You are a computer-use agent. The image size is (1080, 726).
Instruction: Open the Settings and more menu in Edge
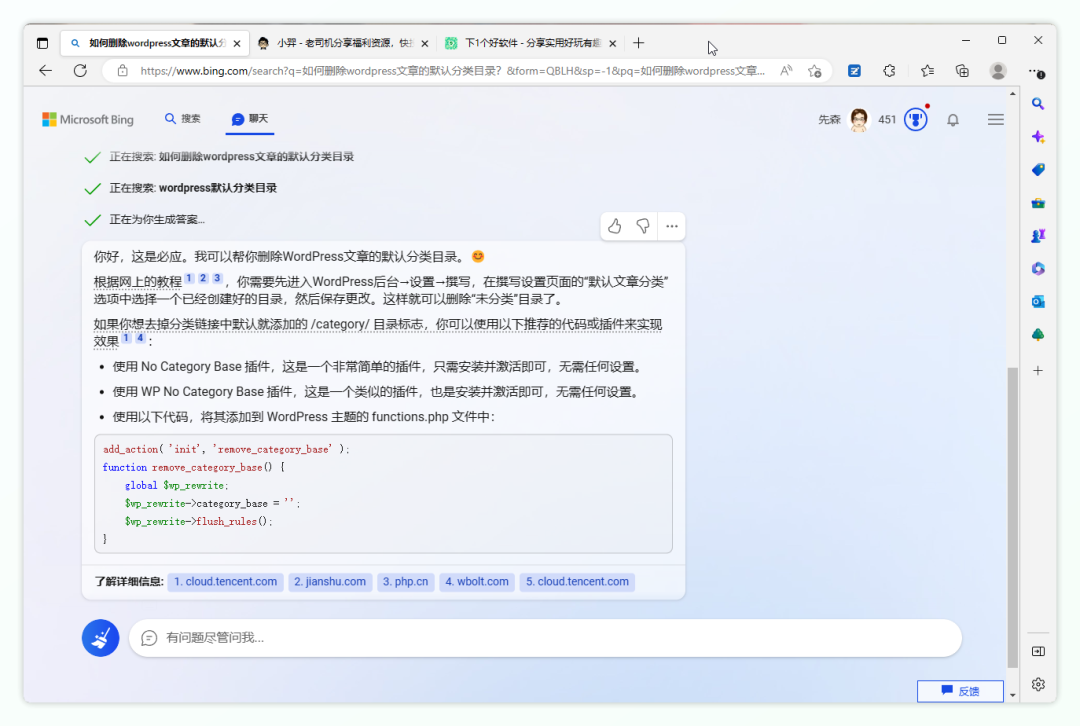tap(1037, 71)
